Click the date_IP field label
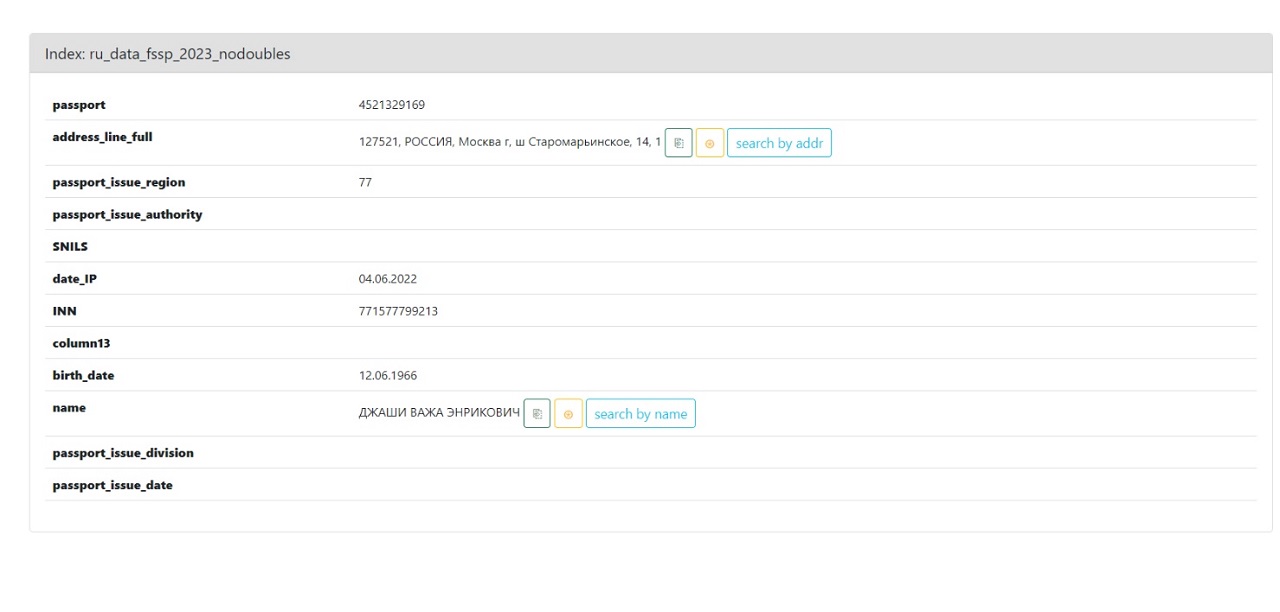Viewport: 1280px width, 612px height. (74, 279)
